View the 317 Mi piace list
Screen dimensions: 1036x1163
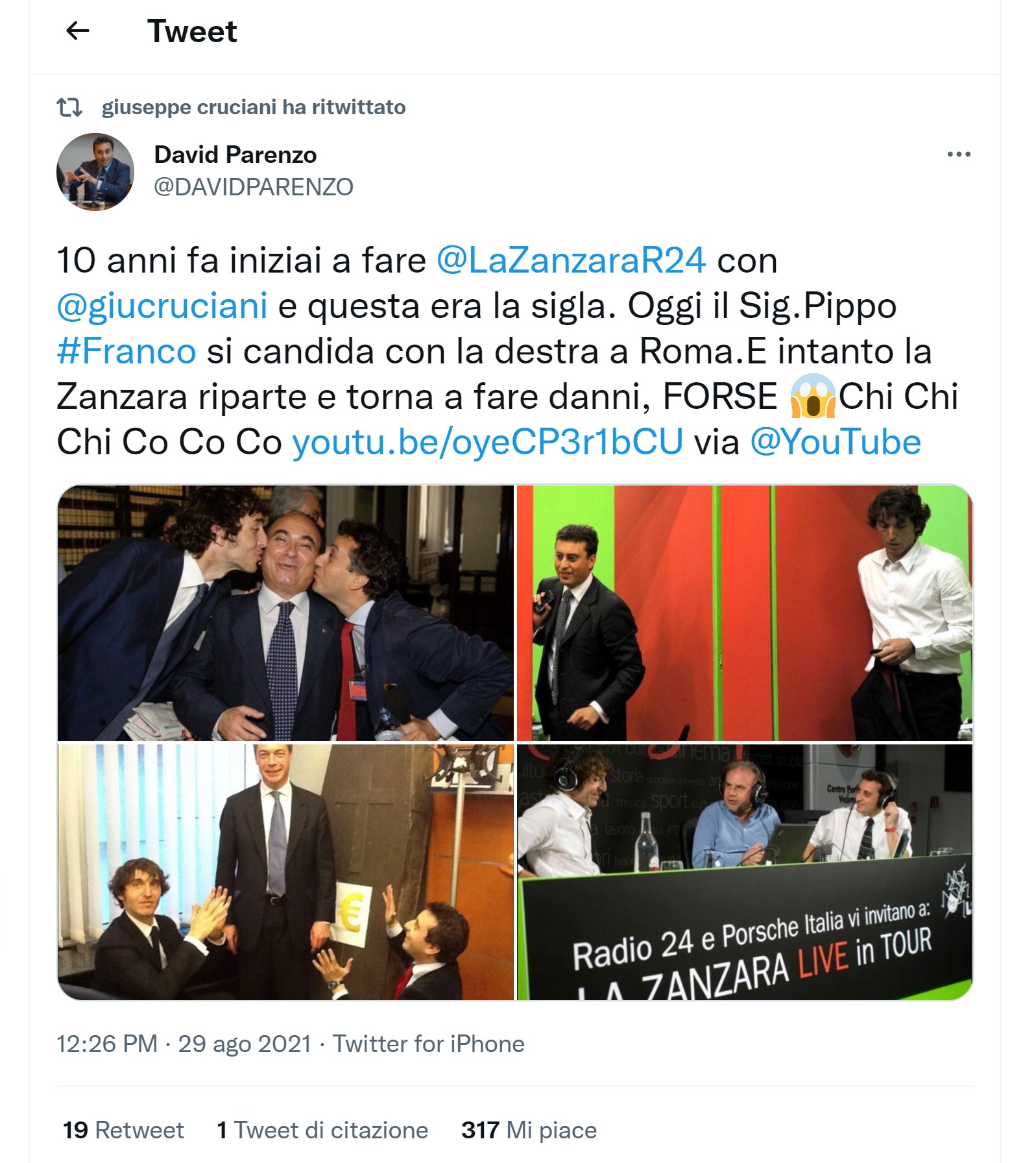(x=529, y=1130)
